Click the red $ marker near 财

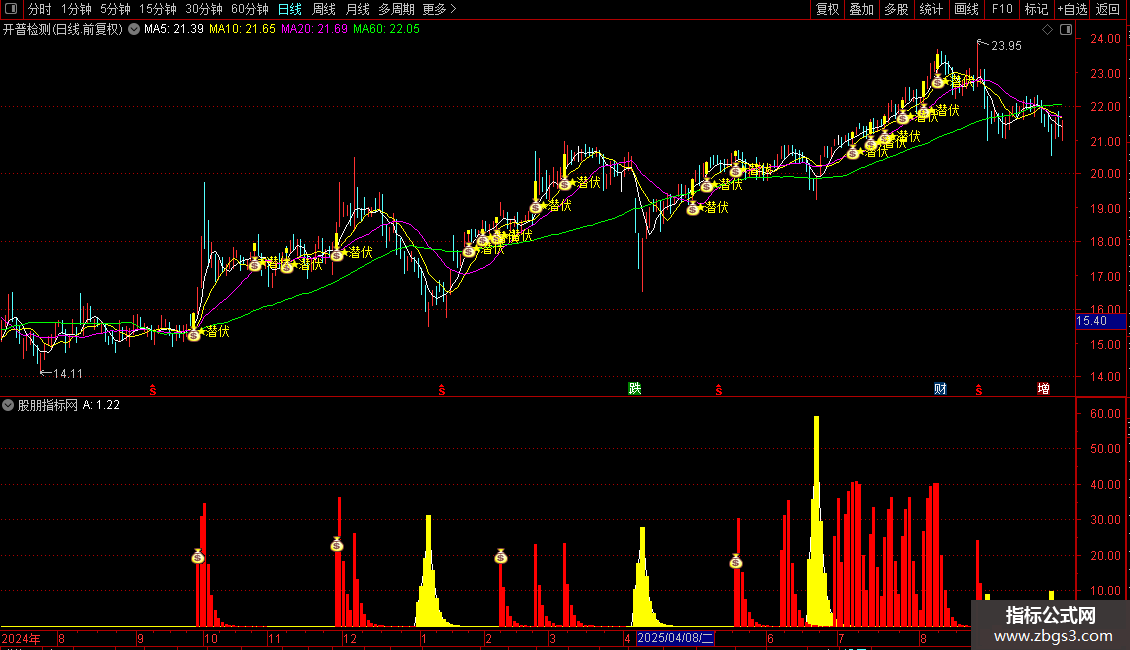point(979,390)
